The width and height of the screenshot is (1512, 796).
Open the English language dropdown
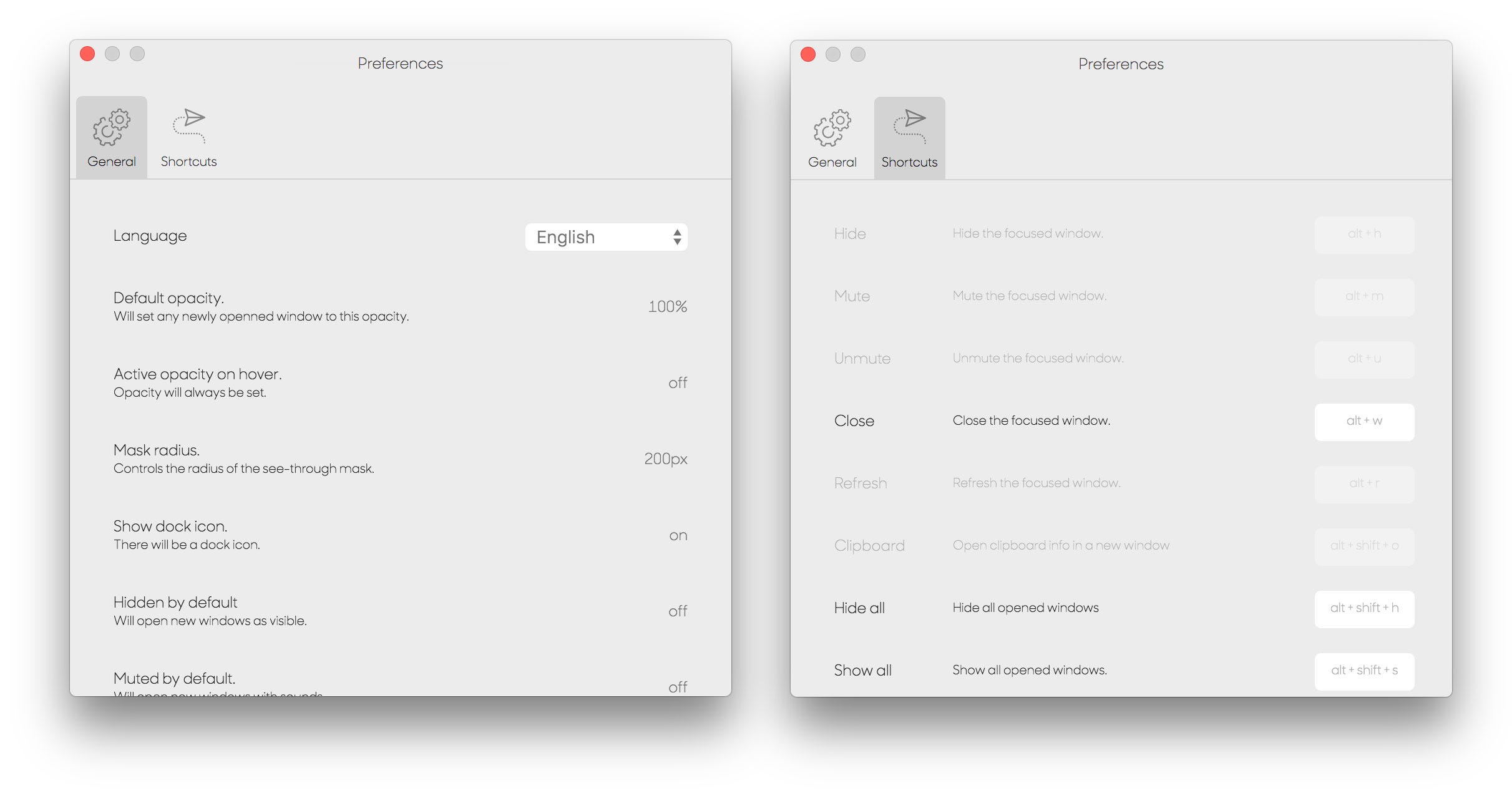point(606,237)
